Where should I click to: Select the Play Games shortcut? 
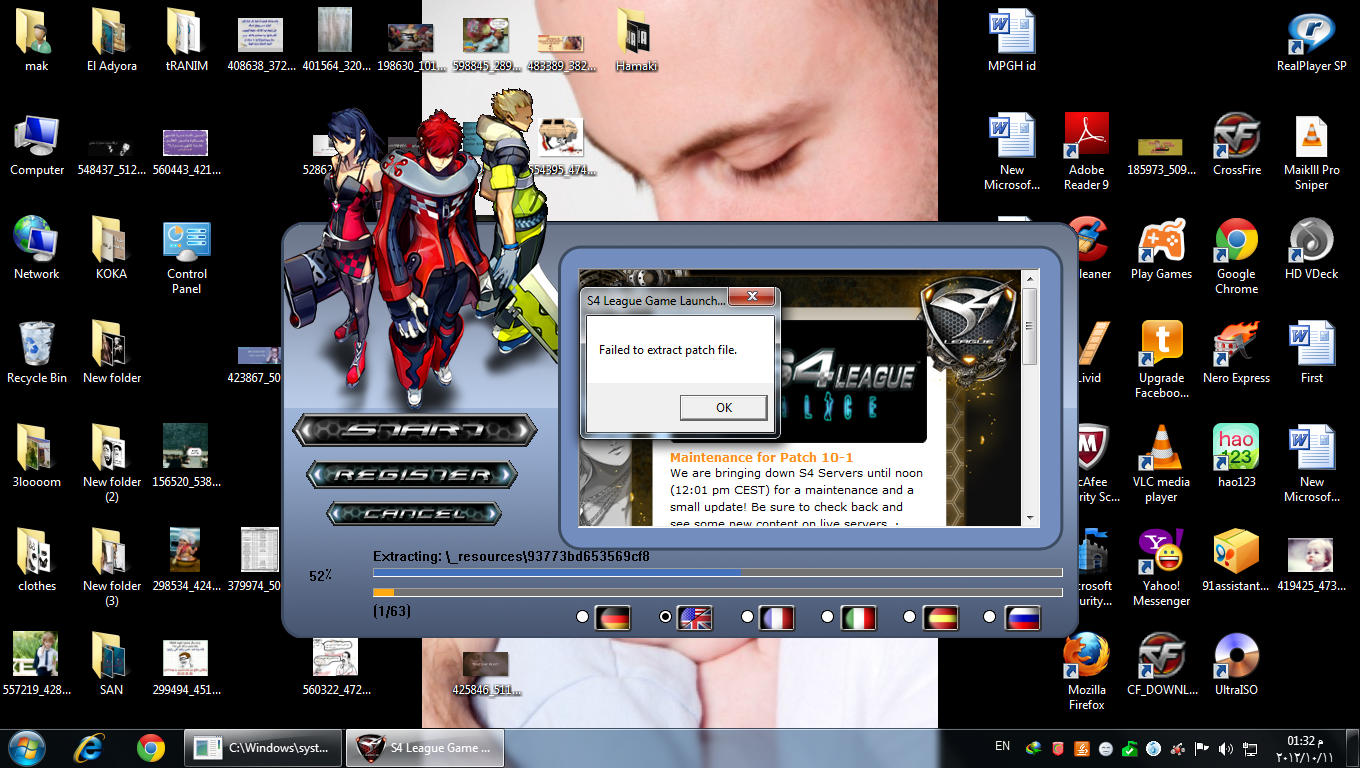pyautogui.click(x=1161, y=249)
